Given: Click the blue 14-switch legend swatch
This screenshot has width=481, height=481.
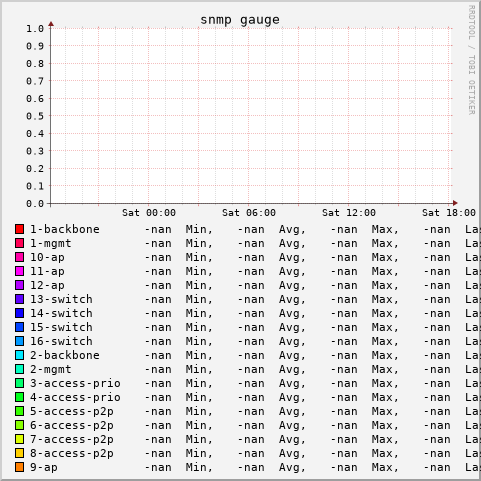Looking at the screenshot, I should tap(19, 313).
